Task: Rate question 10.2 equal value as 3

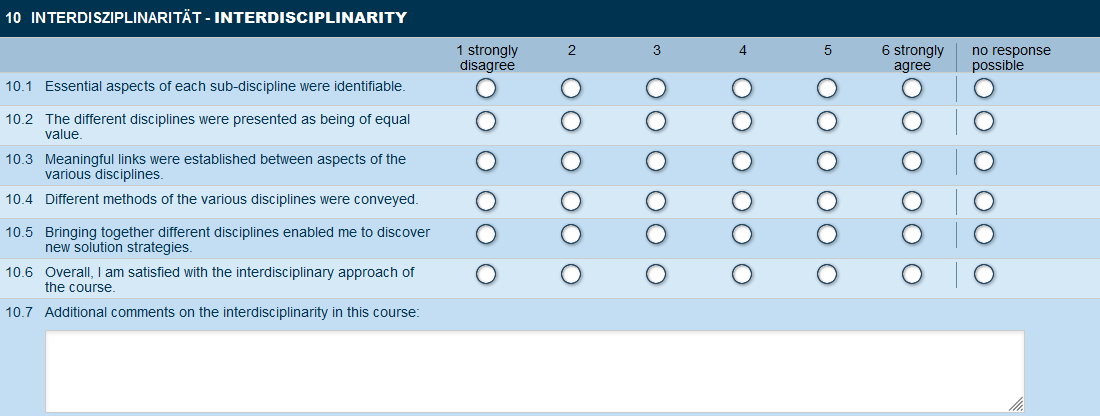Action: 656,122
